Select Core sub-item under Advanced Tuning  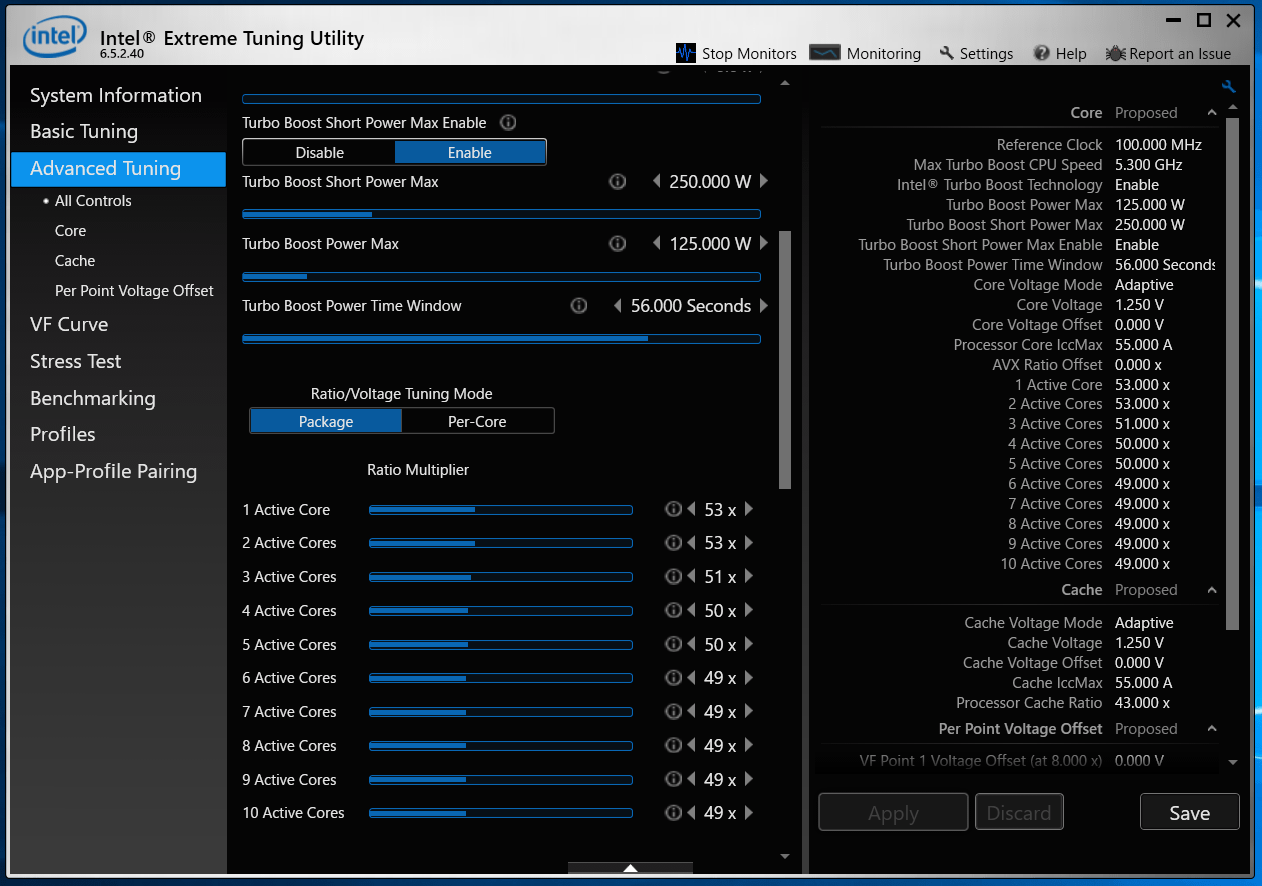click(x=70, y=231)
